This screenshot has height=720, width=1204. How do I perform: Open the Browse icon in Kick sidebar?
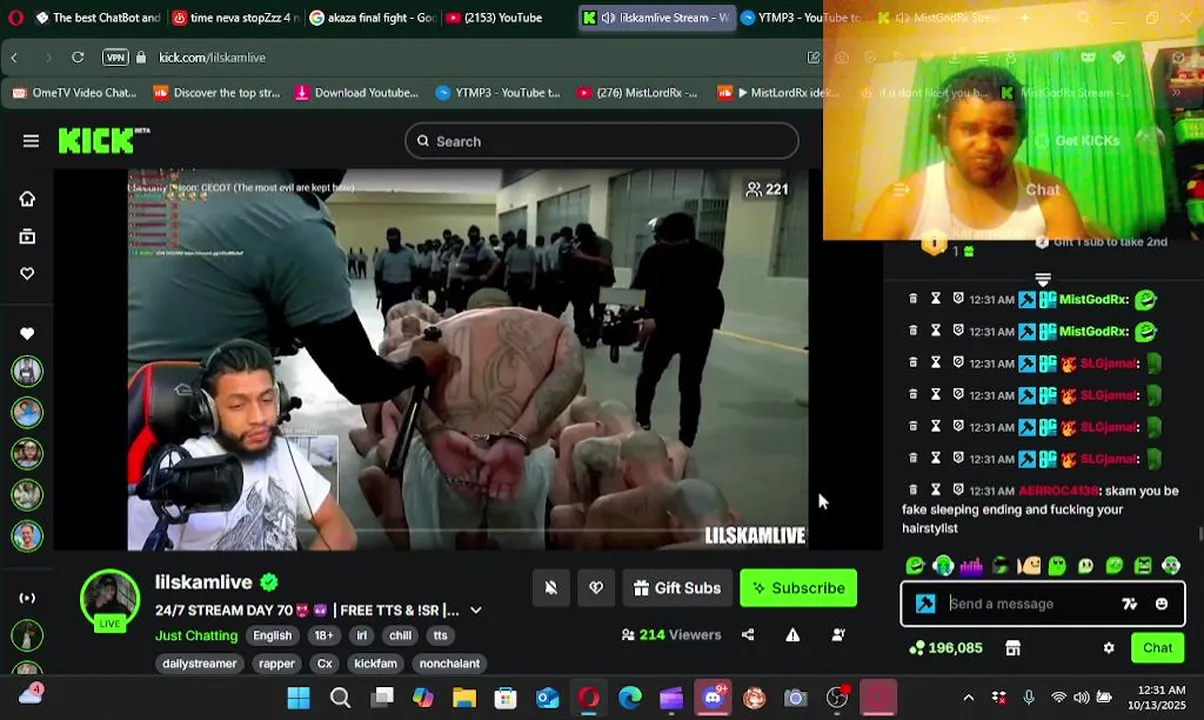[27, 236]
